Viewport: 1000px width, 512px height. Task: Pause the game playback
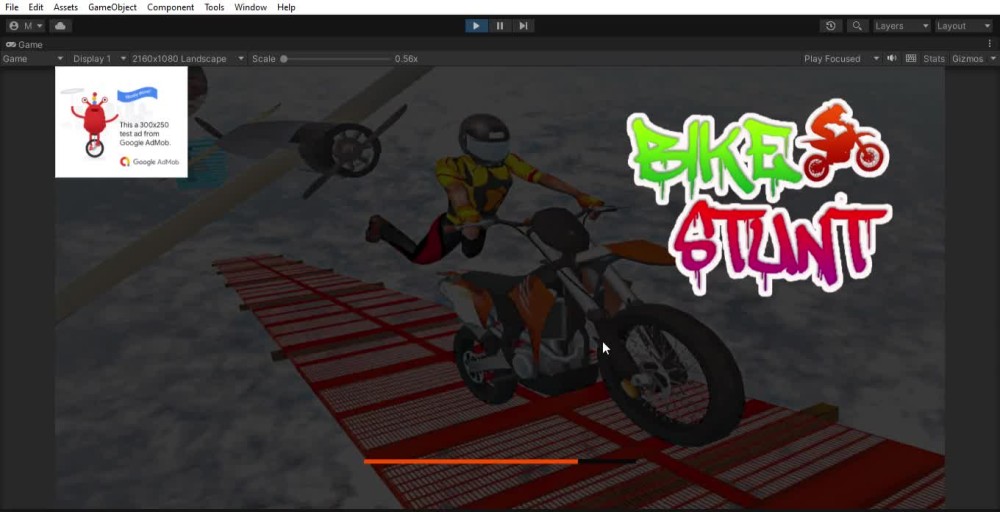coord(500,26)
